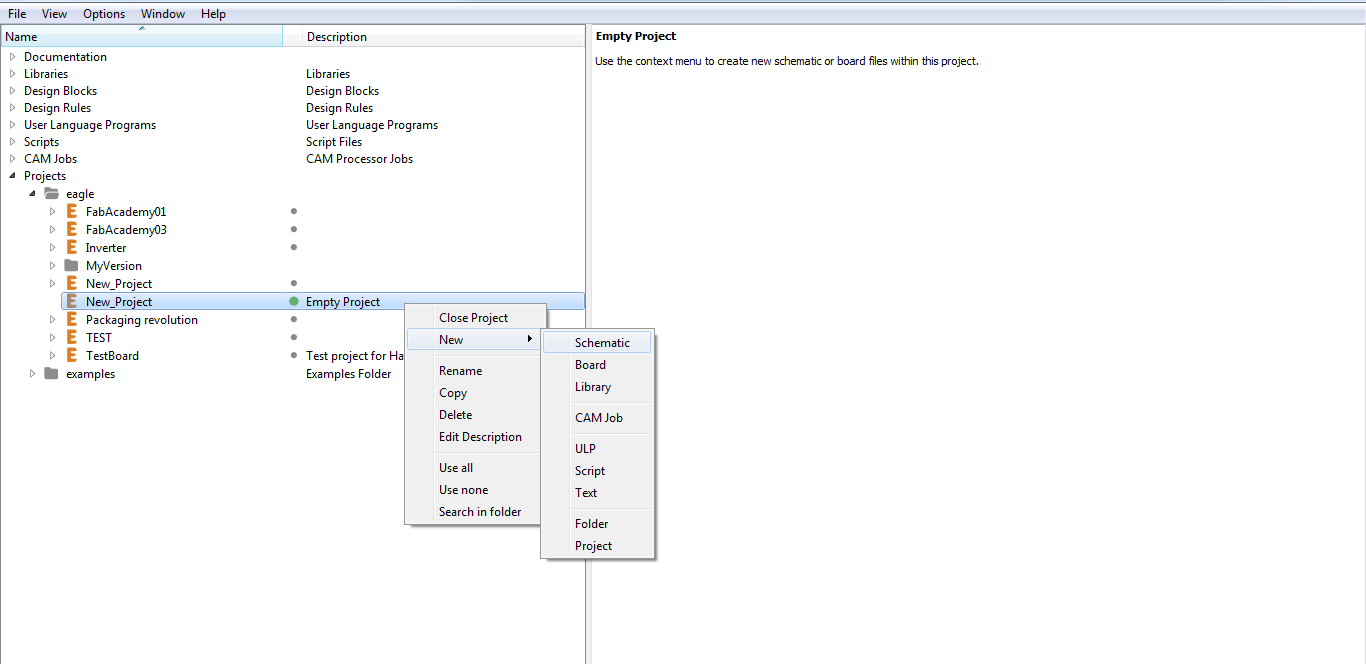Screen dimensions: 1366x664
Task: Choose ULP from the New submenu
Action: tap(597, 449)
